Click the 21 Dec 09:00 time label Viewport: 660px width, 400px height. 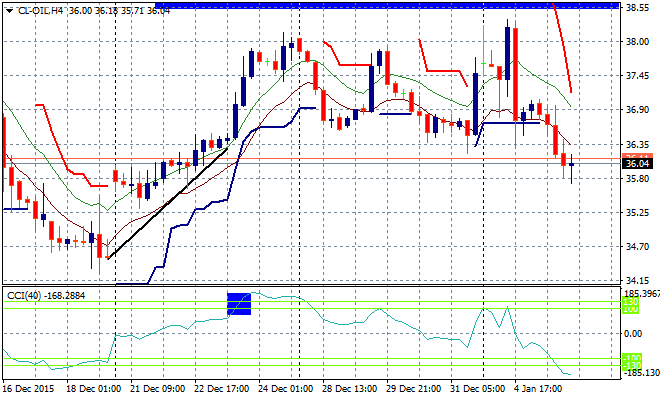(x=157, y=388)
